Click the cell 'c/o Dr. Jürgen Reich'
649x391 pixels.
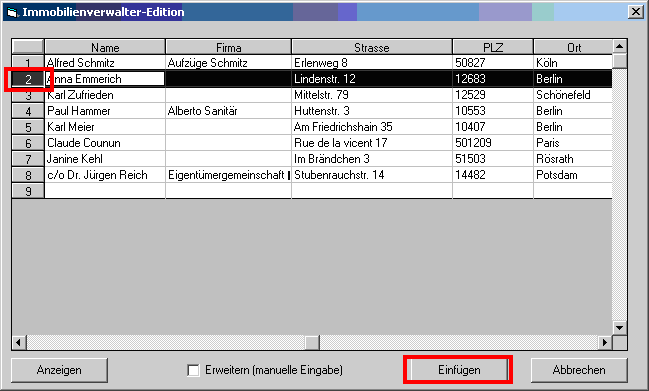(x=105, y=175)
